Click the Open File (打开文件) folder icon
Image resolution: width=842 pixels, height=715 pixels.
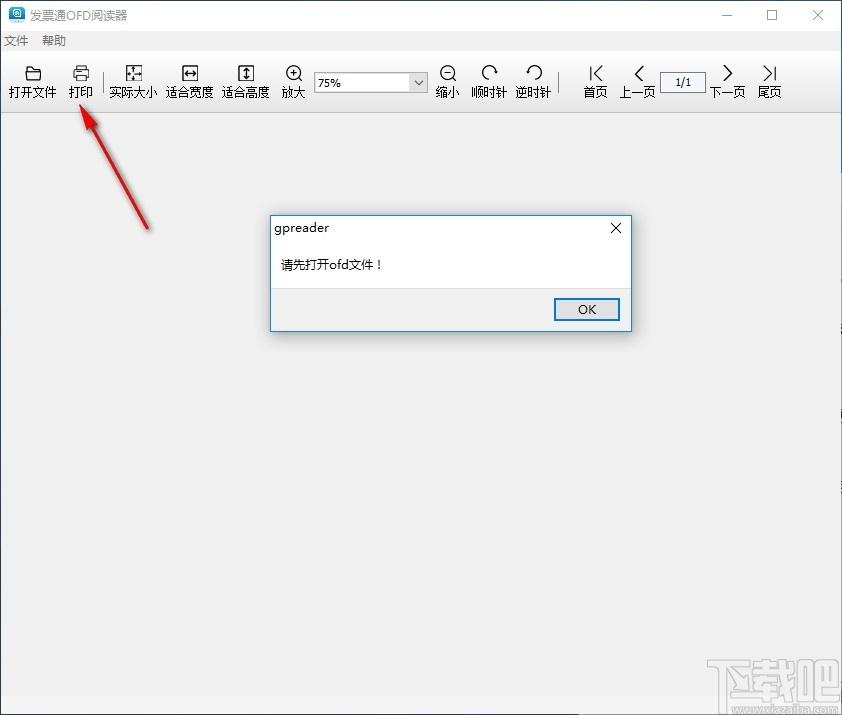(33, 73)
